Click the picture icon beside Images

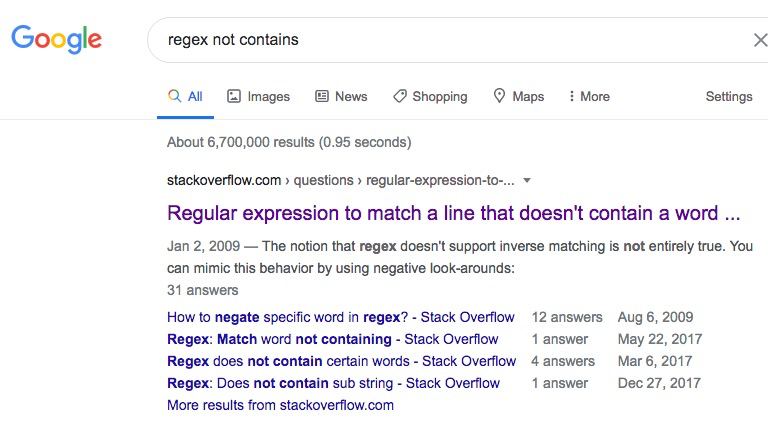234,96
